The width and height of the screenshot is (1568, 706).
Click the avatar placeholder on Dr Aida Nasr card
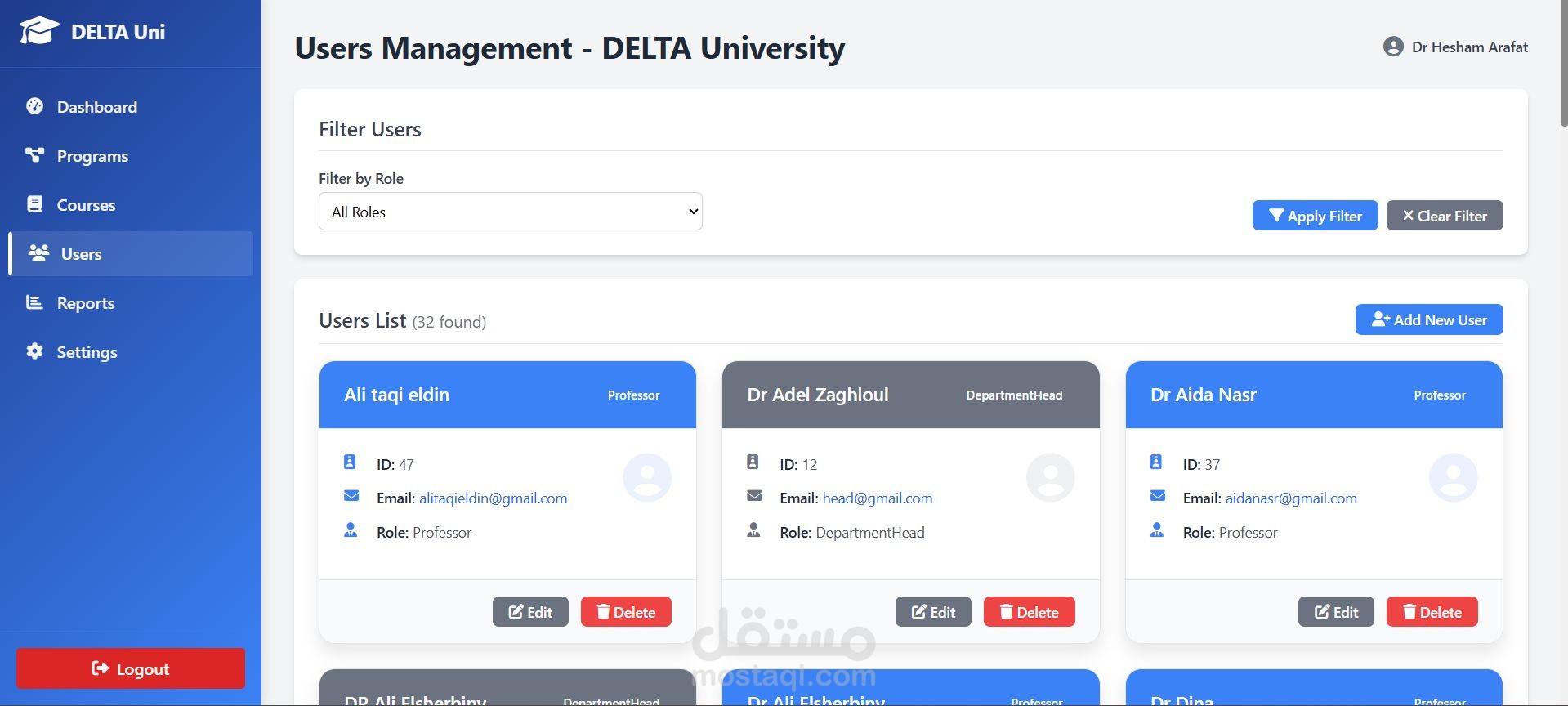tap(1454, 477)
